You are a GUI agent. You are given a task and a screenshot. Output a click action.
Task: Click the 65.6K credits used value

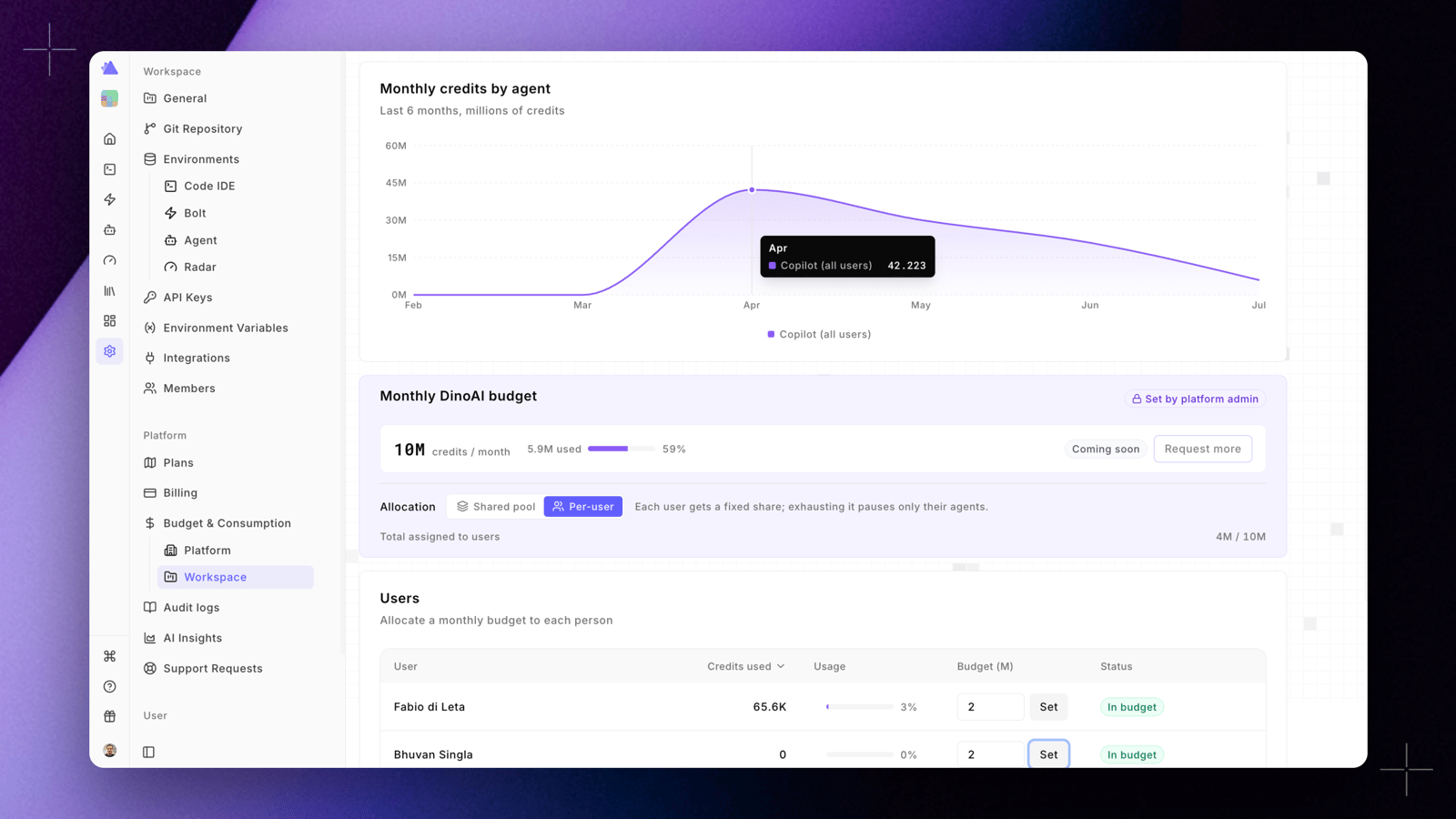tap(770, 707)
